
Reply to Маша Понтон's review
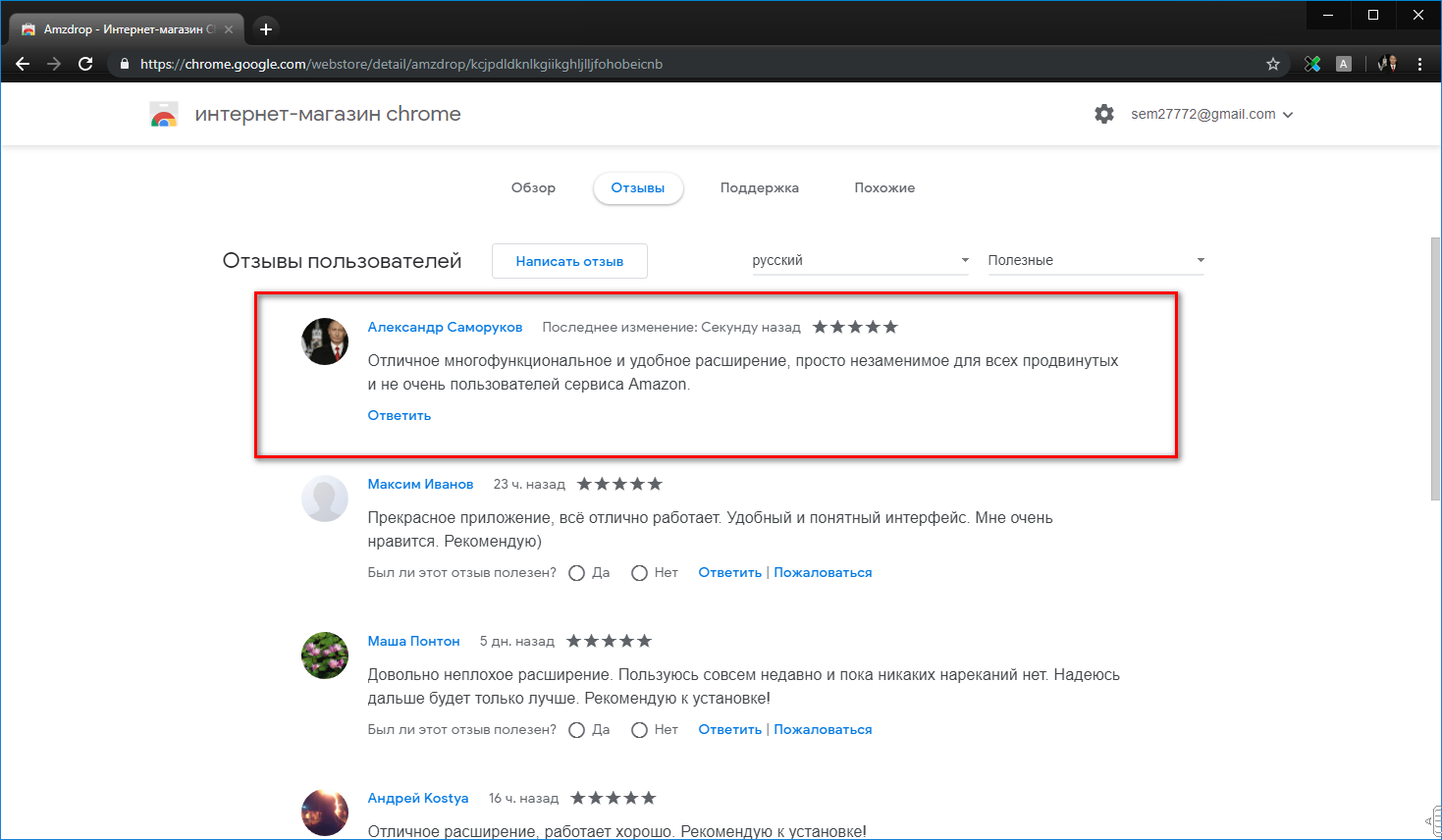[730, 729]
